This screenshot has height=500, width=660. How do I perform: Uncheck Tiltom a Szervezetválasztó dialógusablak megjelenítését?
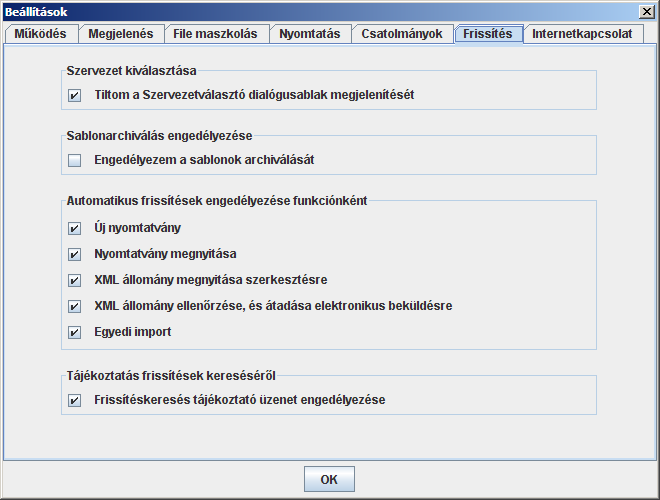pyautogui.click(x=75, y=96)
